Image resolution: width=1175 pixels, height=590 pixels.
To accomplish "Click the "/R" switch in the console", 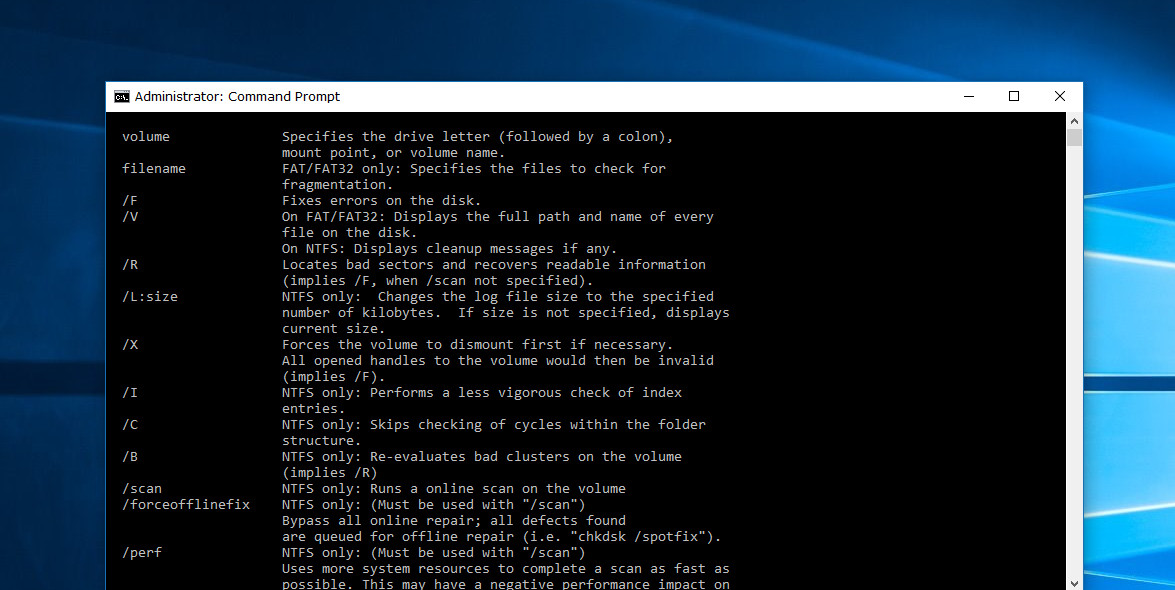I will tap(130, 265).
